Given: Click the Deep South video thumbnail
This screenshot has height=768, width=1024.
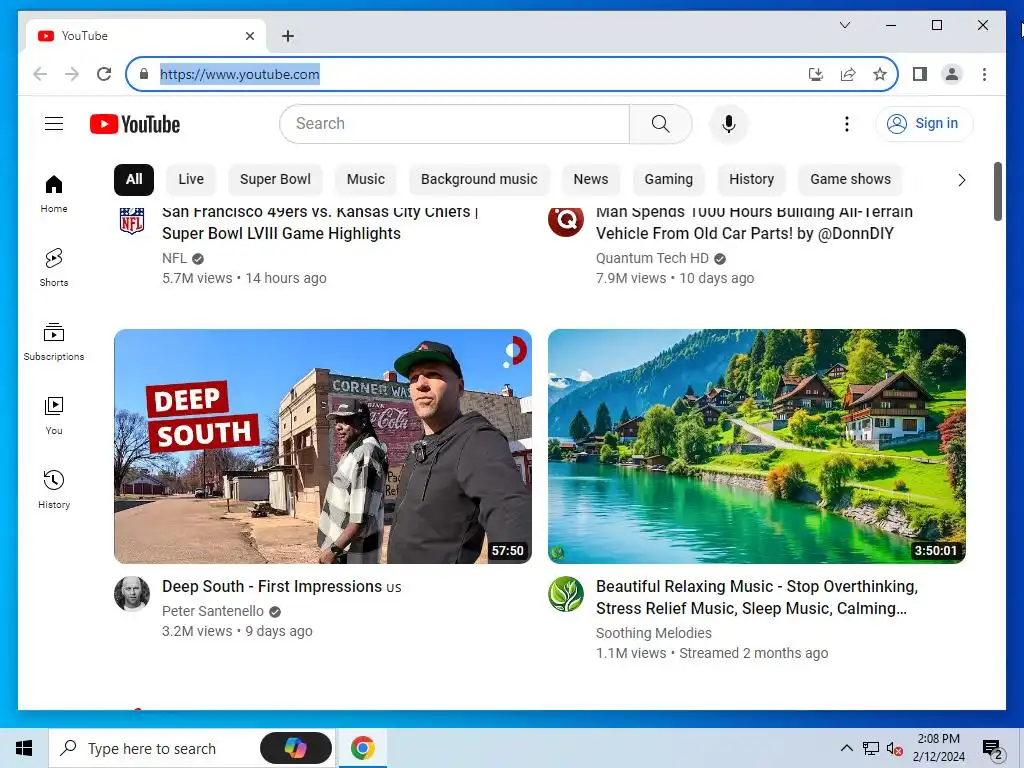Looking at the screenshot, I should (323, 446).
